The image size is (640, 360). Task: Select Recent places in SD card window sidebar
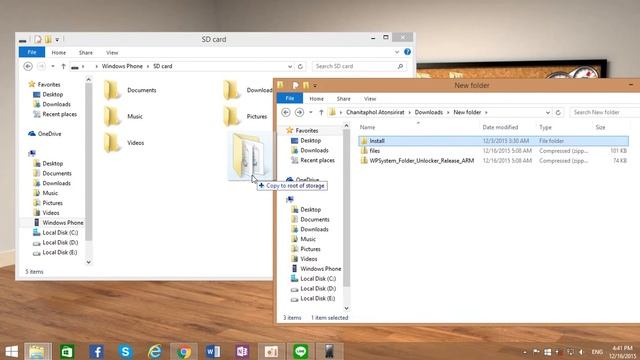point(55,114)
